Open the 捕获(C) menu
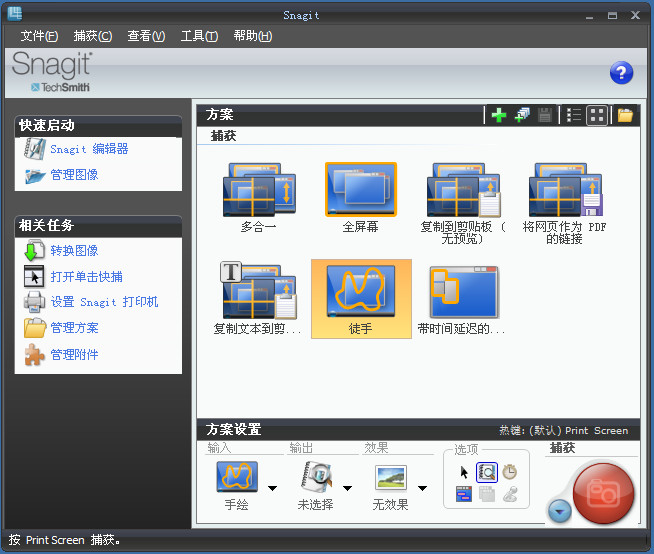 (x=93, y=36)
